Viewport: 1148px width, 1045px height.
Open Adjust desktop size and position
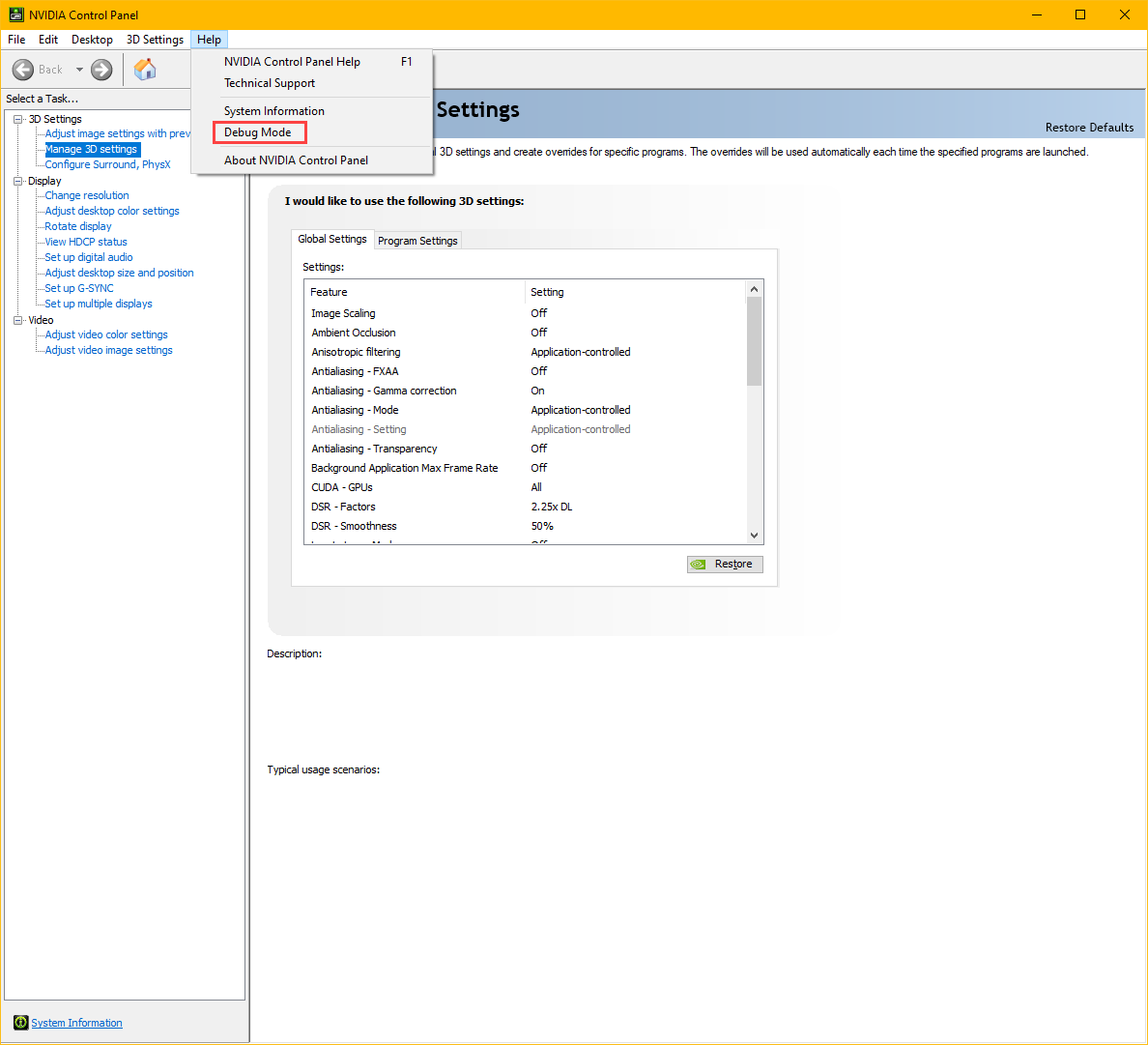point(119,273)
